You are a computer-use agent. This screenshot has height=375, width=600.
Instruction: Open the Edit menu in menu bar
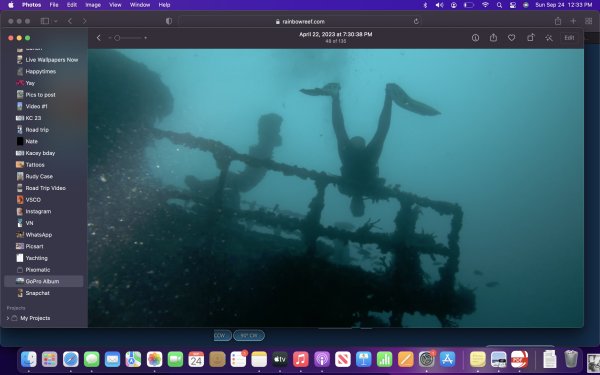[x=72, y=5]
